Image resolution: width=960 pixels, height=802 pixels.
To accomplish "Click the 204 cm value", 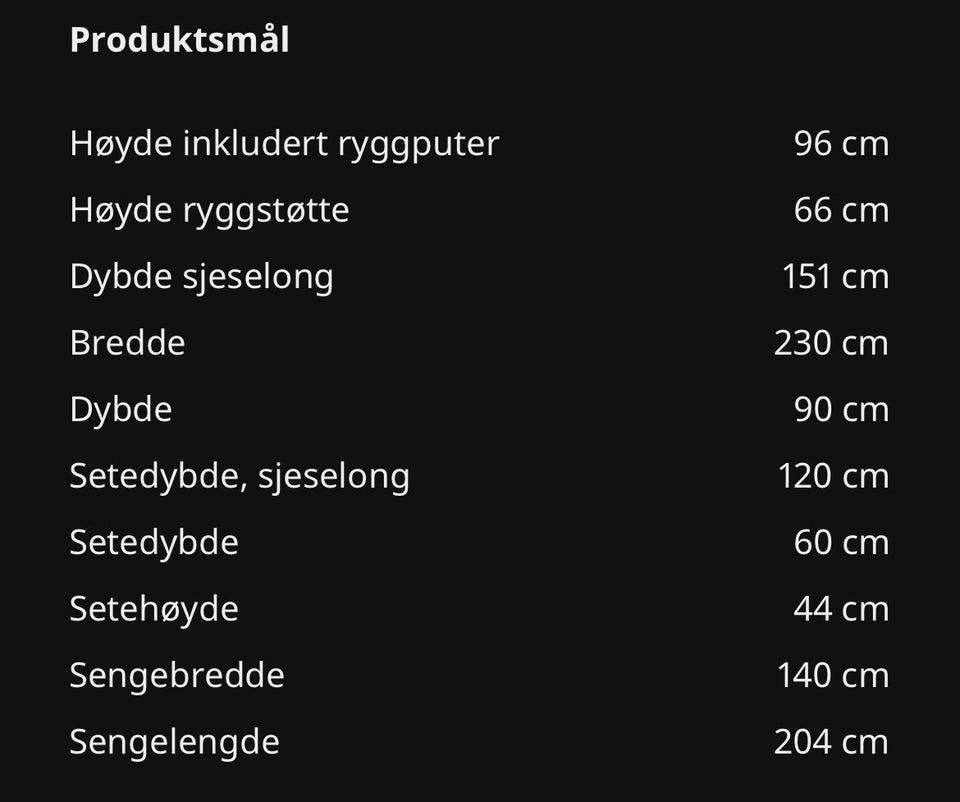I will pyautogui.click(x=831, y=742).
